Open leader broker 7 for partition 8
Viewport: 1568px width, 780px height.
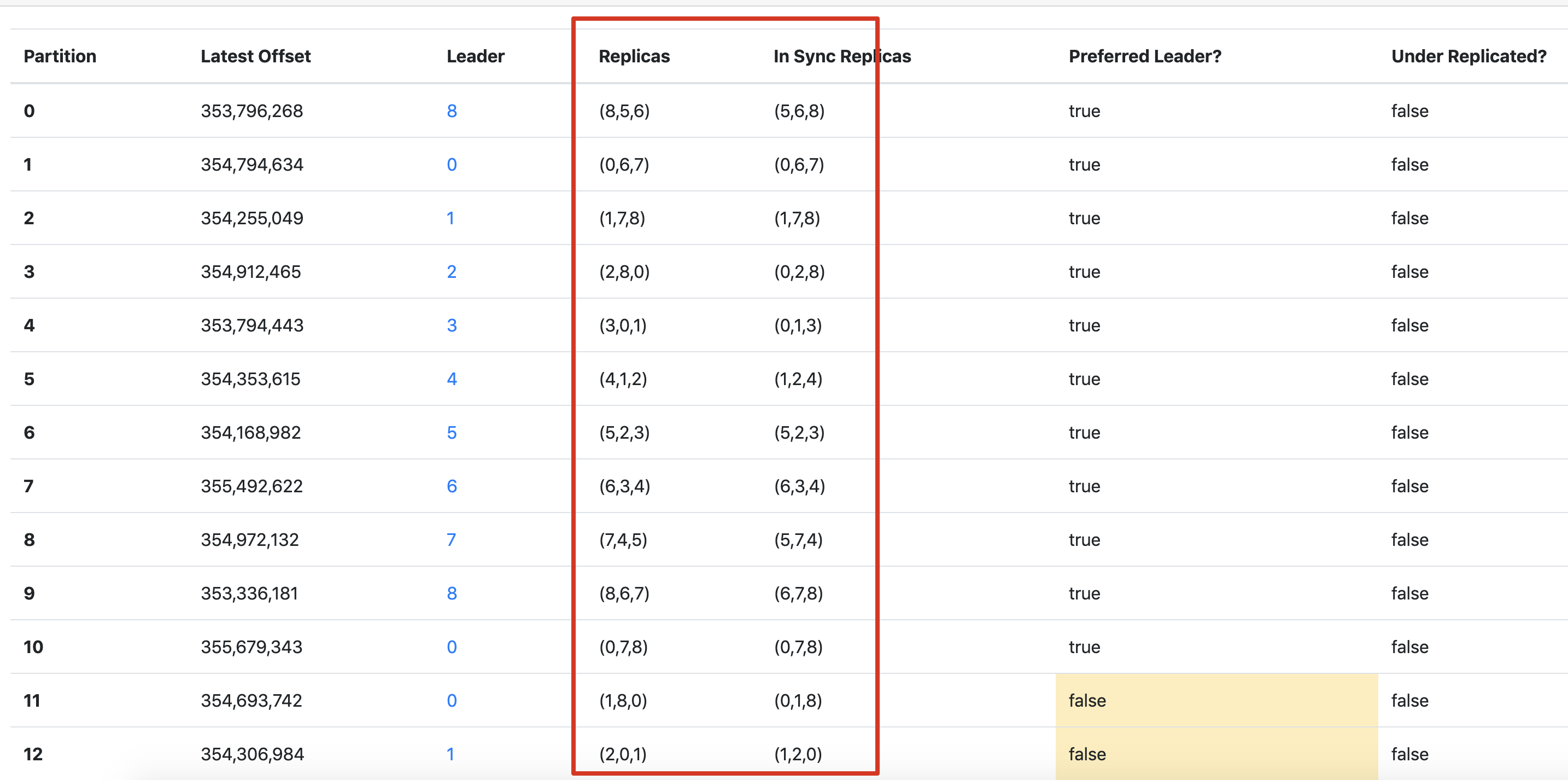click(451, 539)
